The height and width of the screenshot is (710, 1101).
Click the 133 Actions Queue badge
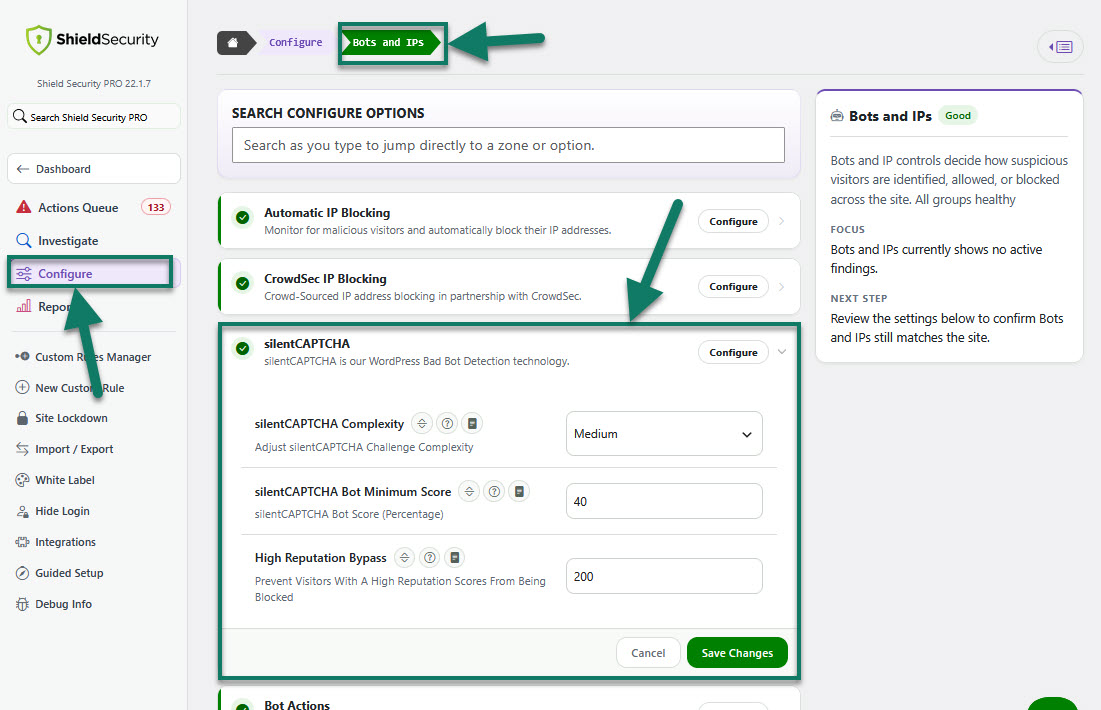pyautogui.click(x=156, y=207)
